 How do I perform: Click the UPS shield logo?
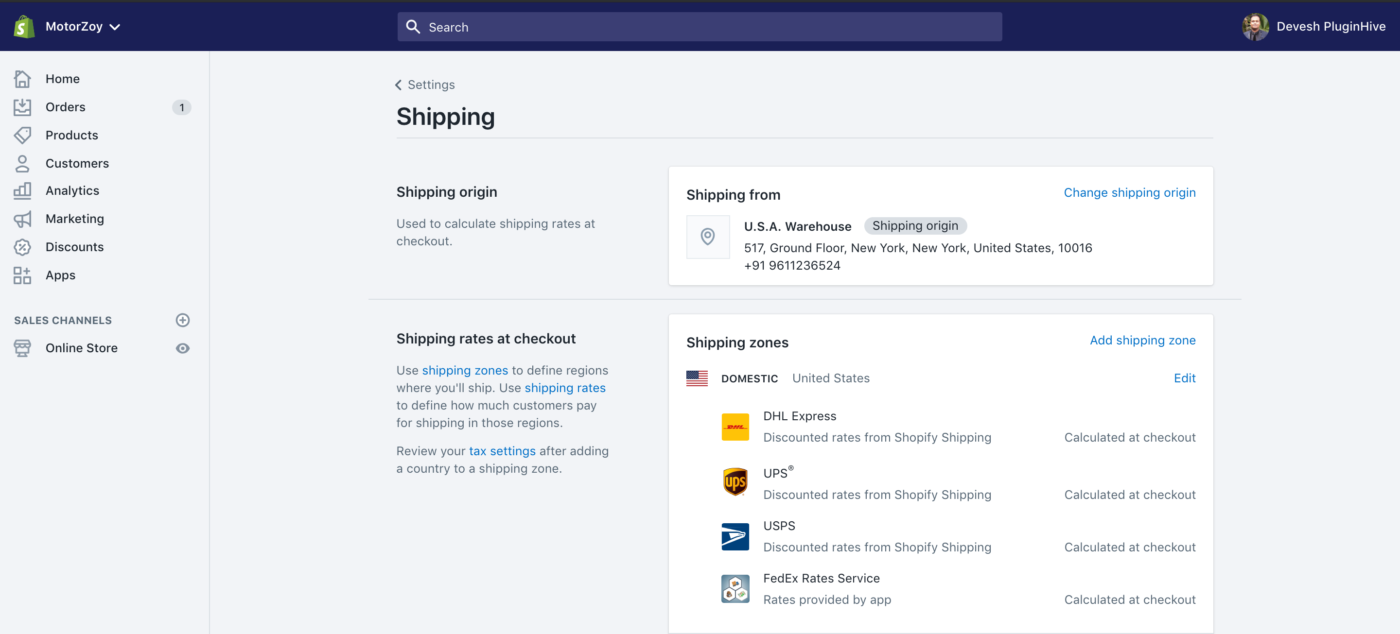[x=735, y=481]
